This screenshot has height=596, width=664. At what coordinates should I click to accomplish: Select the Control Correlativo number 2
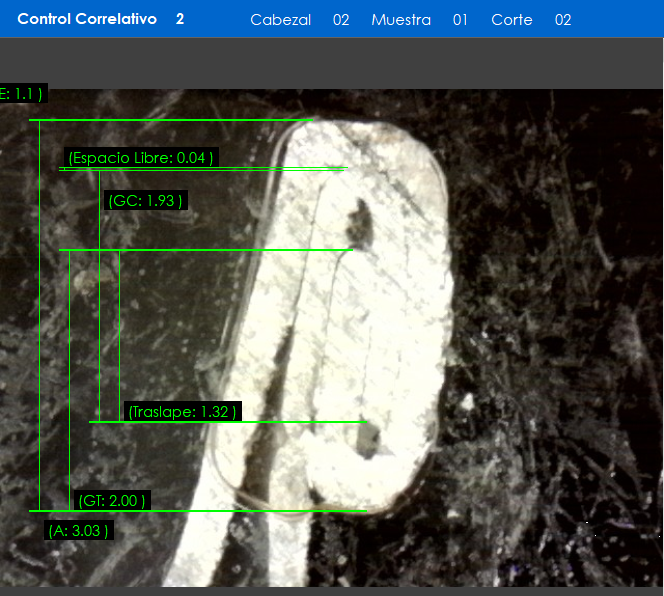180,19
